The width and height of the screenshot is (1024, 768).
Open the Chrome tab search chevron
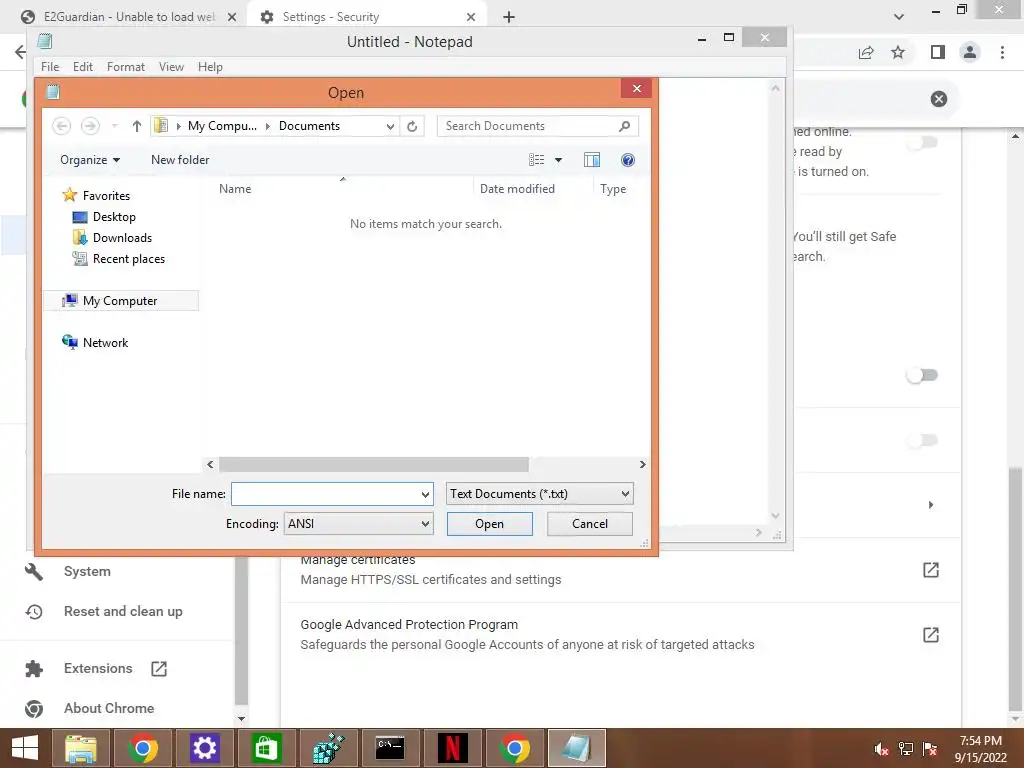click(899, 17)
